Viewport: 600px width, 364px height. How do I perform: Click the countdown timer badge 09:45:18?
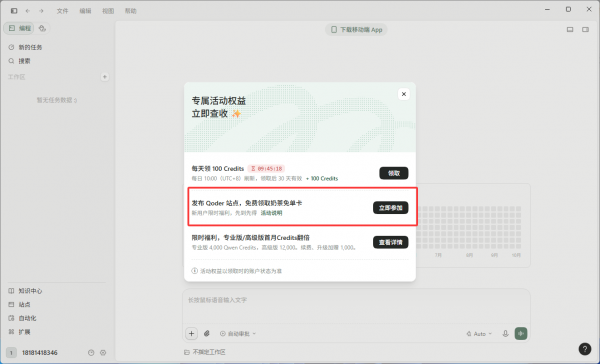tap(266, 168)
